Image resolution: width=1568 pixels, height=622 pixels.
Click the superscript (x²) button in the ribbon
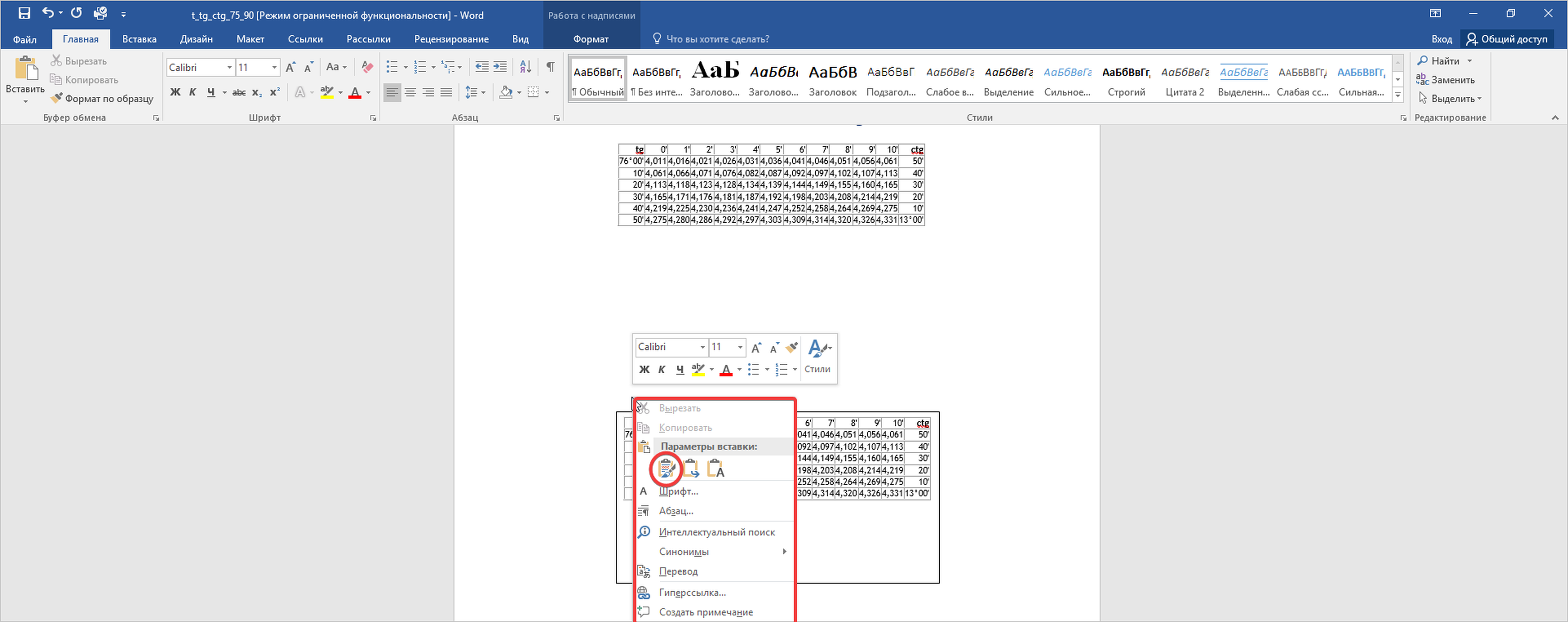click(x=275, y=93)
